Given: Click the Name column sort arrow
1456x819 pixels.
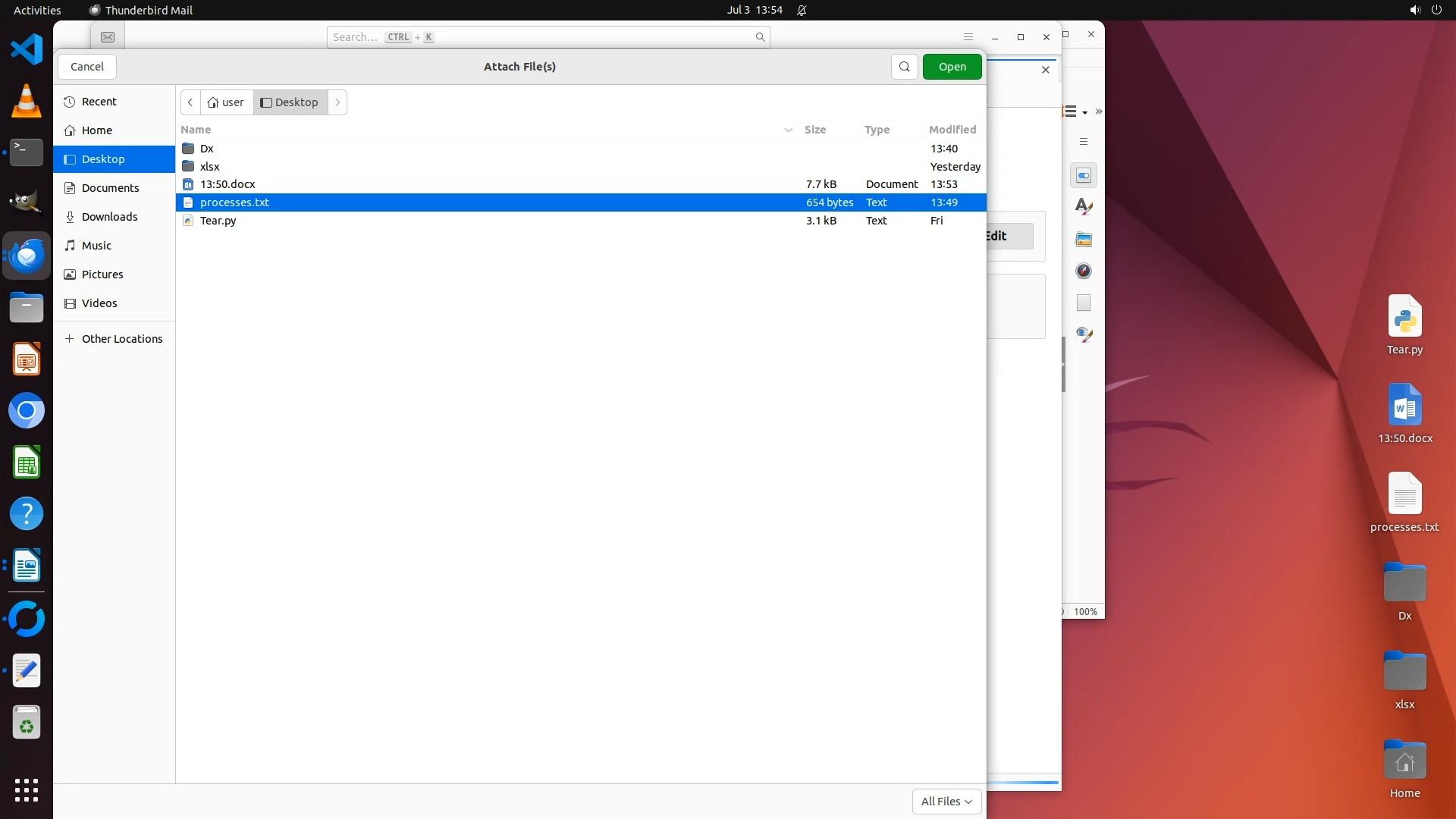Looking at the screenshot, I should tap(788, 130).
